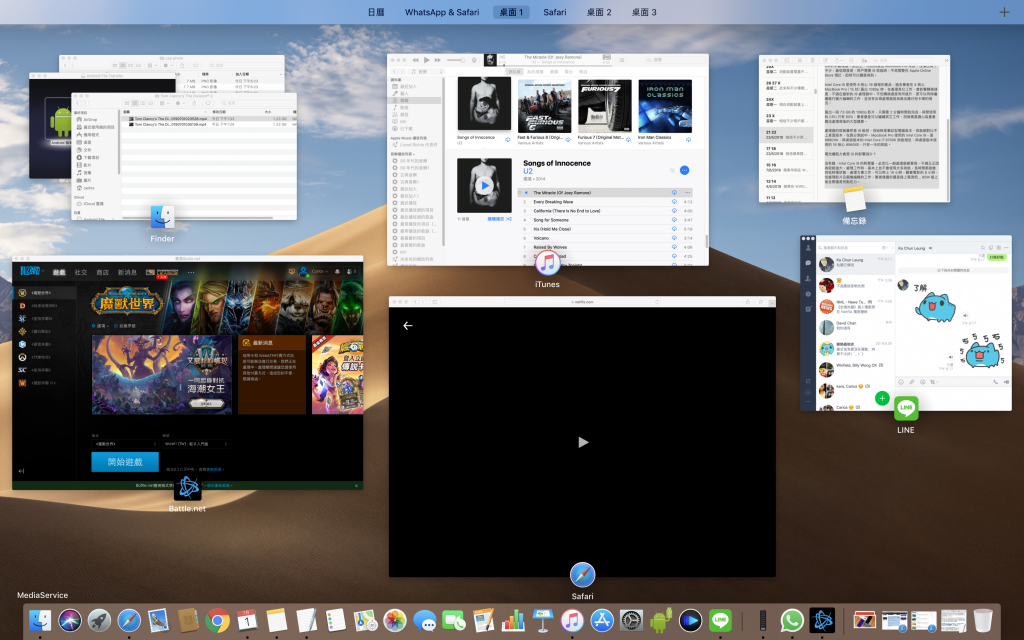Viewport: 1024px width, 640px height.
Task: Select track Song for Someone in iTunes
Action: pos(605,220)
